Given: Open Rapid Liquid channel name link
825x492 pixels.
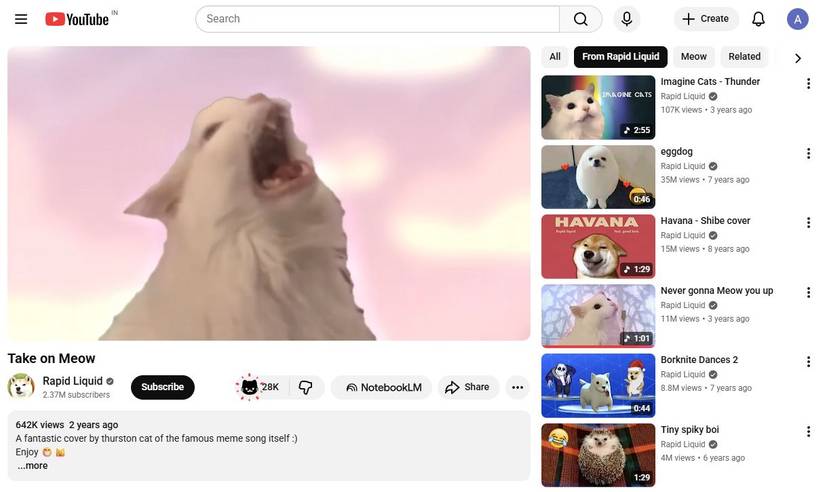Looking at the screenshot, I should [73, 381].
